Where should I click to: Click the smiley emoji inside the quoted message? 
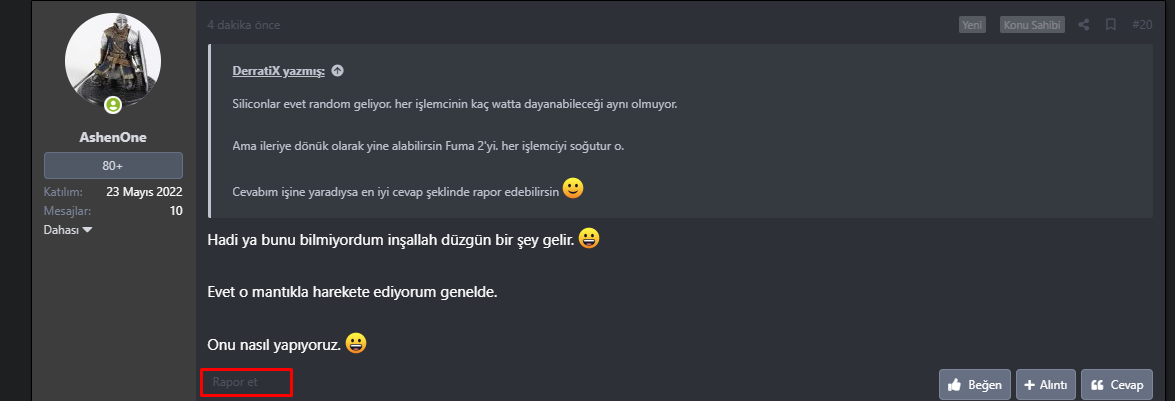pyautogui.click(x=573, y=188)
